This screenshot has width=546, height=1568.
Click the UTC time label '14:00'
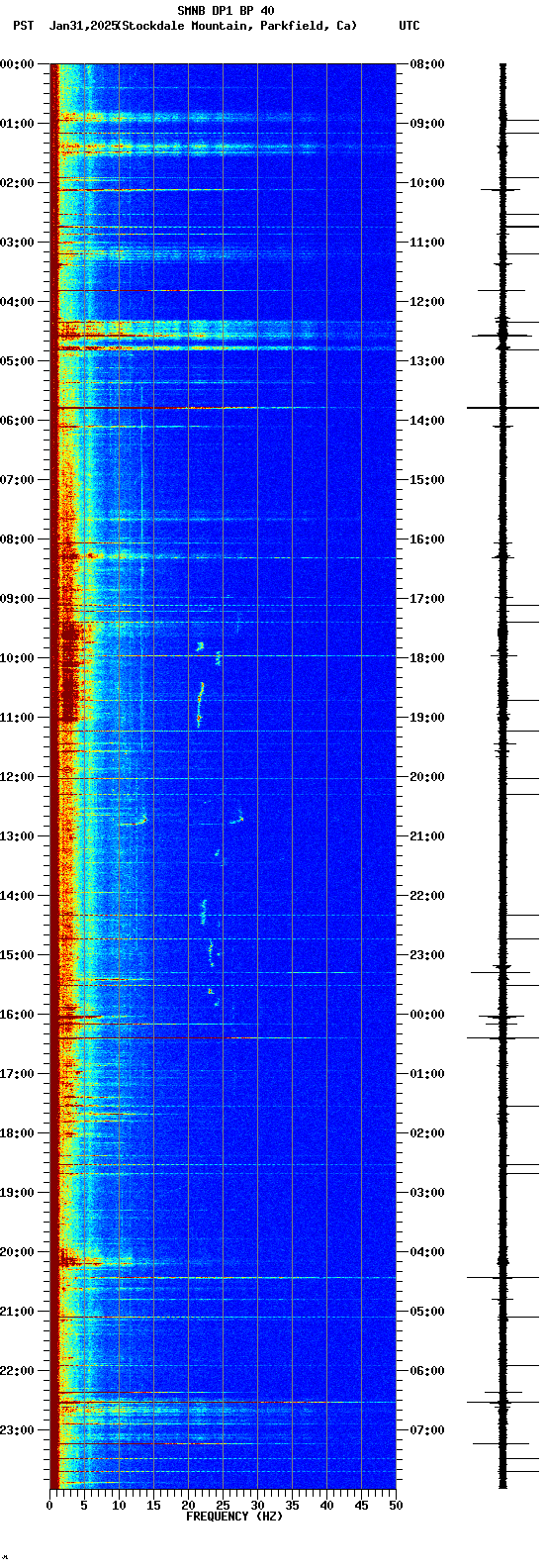tap(426, 421)
